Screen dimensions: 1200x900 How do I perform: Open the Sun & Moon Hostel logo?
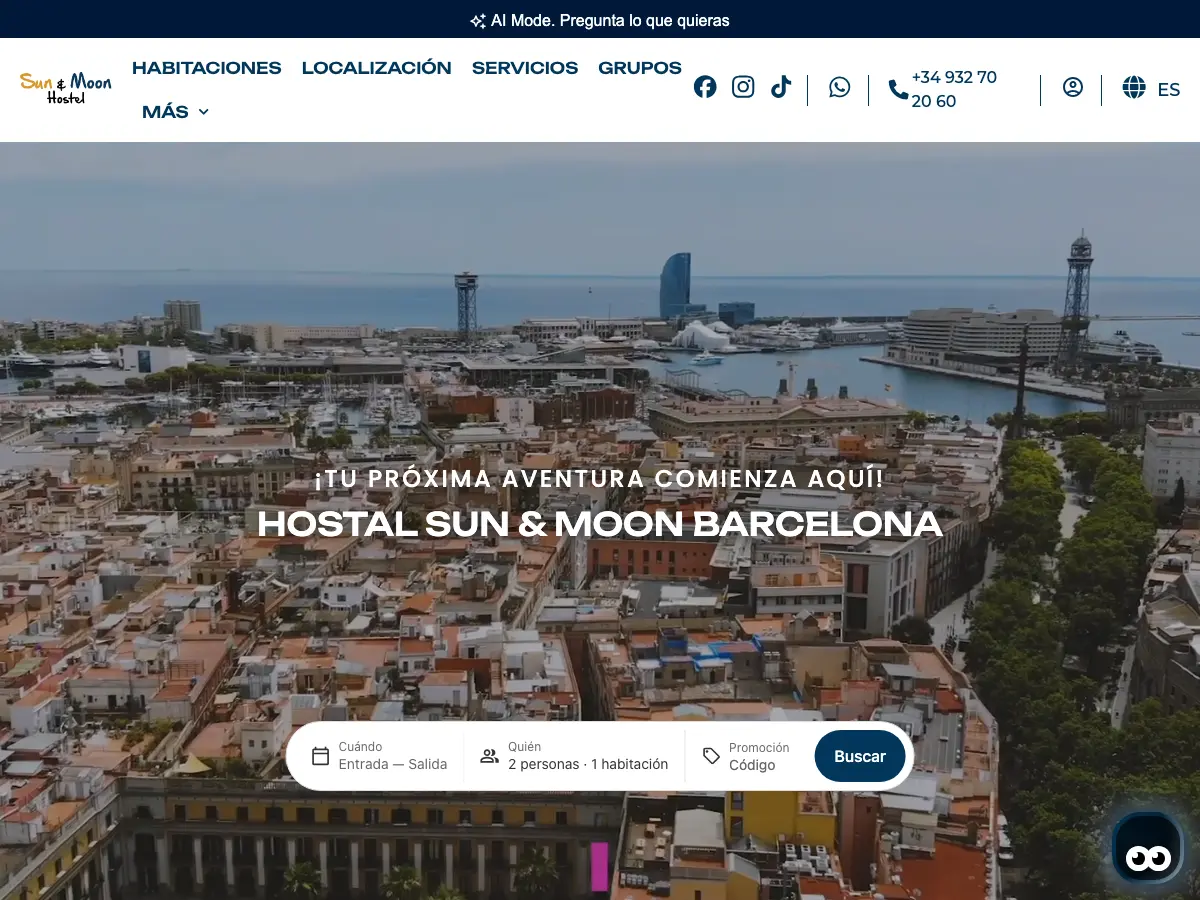(x=65, y=88)
